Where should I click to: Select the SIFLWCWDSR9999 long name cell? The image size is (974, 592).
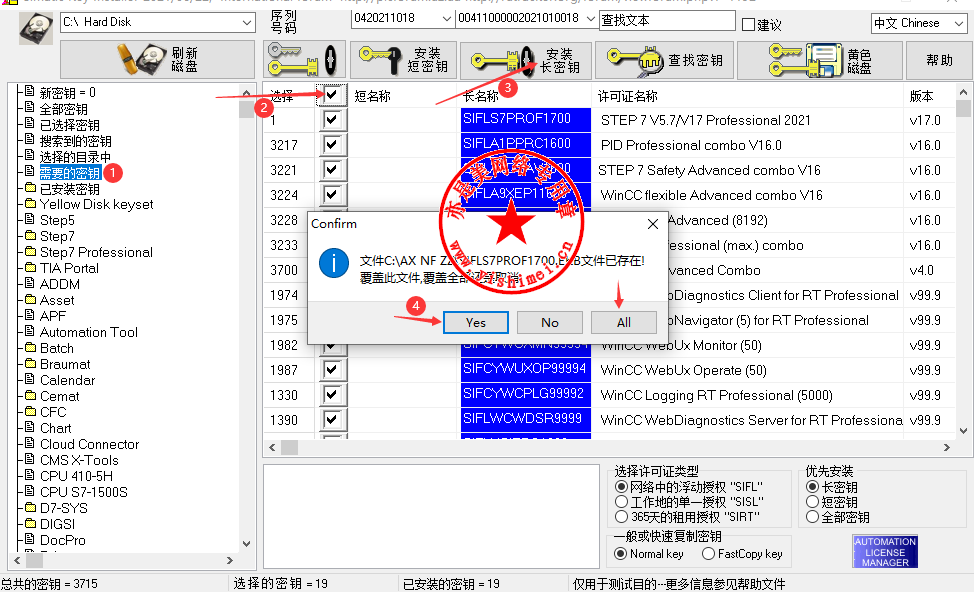click(x=526, y=419)
